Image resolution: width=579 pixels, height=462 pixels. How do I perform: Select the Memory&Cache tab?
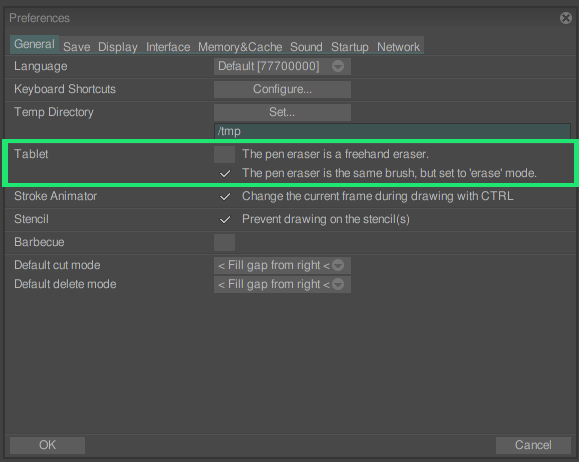240,47
